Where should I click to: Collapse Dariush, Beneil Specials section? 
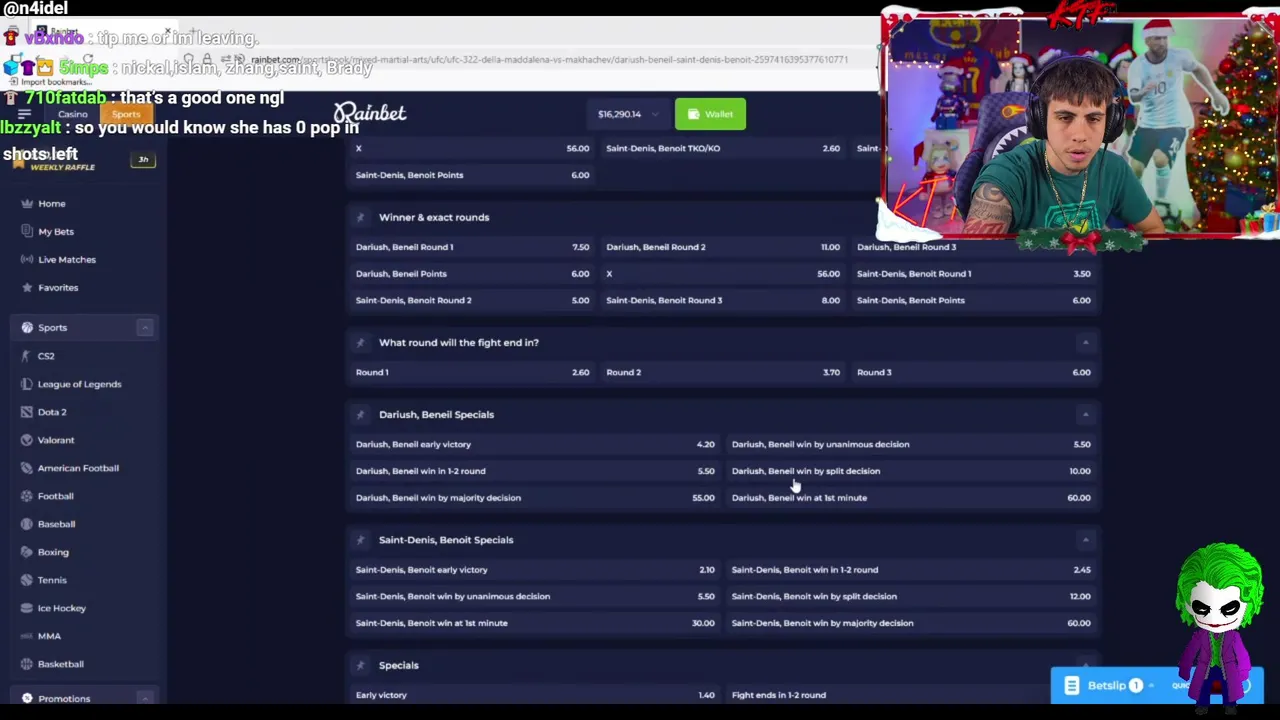point(1085,414)
